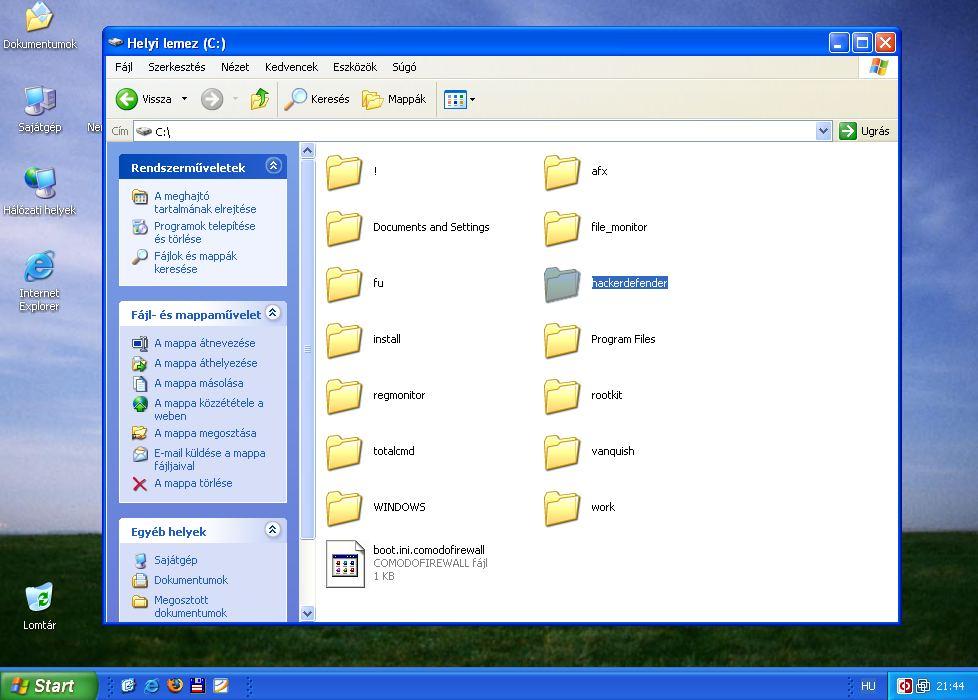
Task: Open the view mode dropdown button
Action: coord(459,99)
